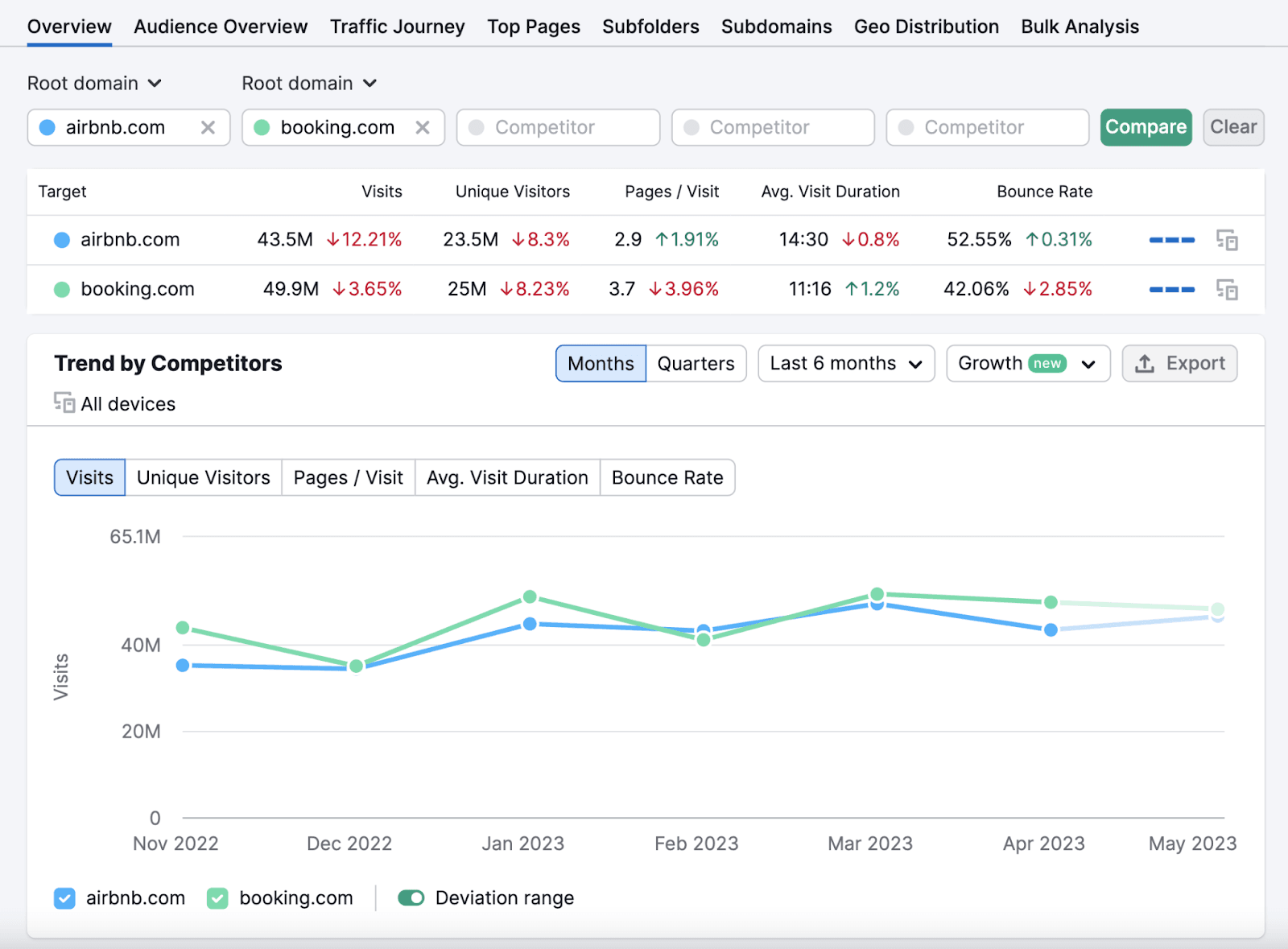
Task: Open the Traffic Journey tab
Action: click(x=397, y=26)
